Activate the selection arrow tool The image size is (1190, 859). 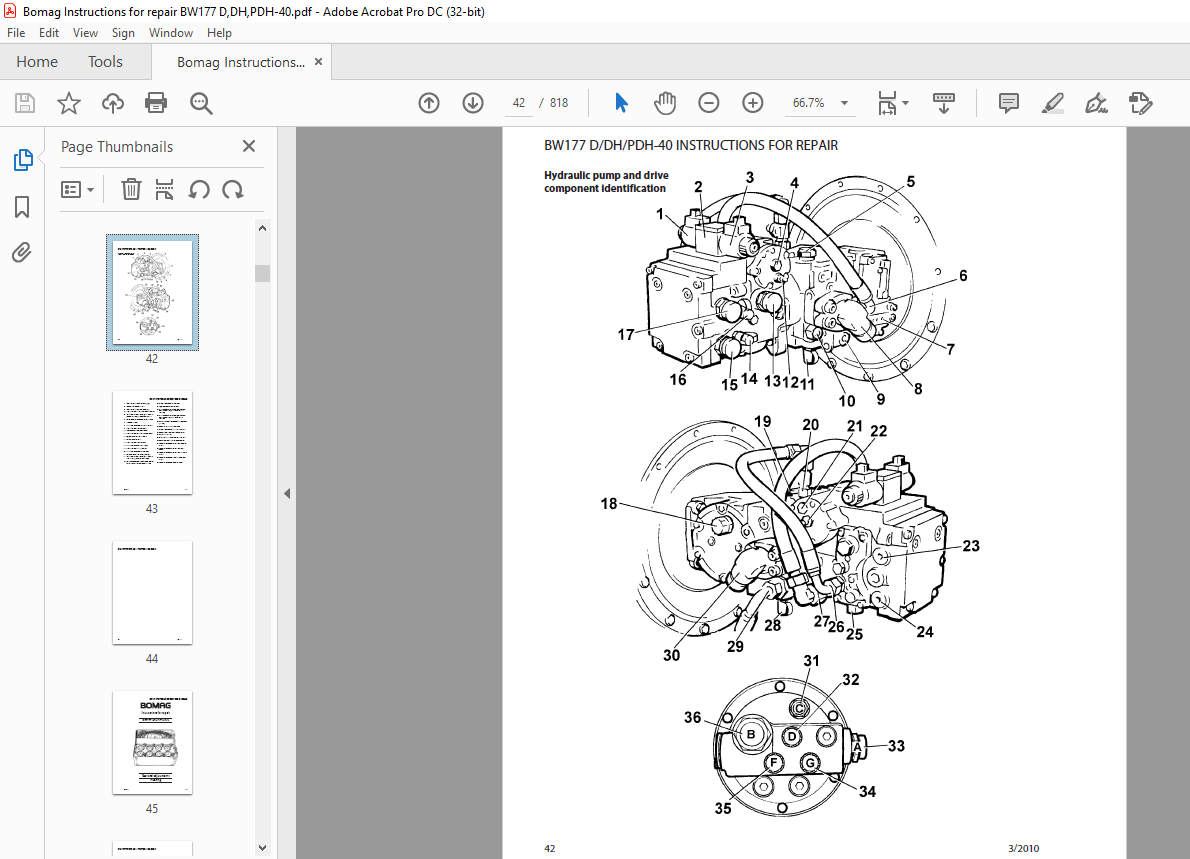(621, 103)
